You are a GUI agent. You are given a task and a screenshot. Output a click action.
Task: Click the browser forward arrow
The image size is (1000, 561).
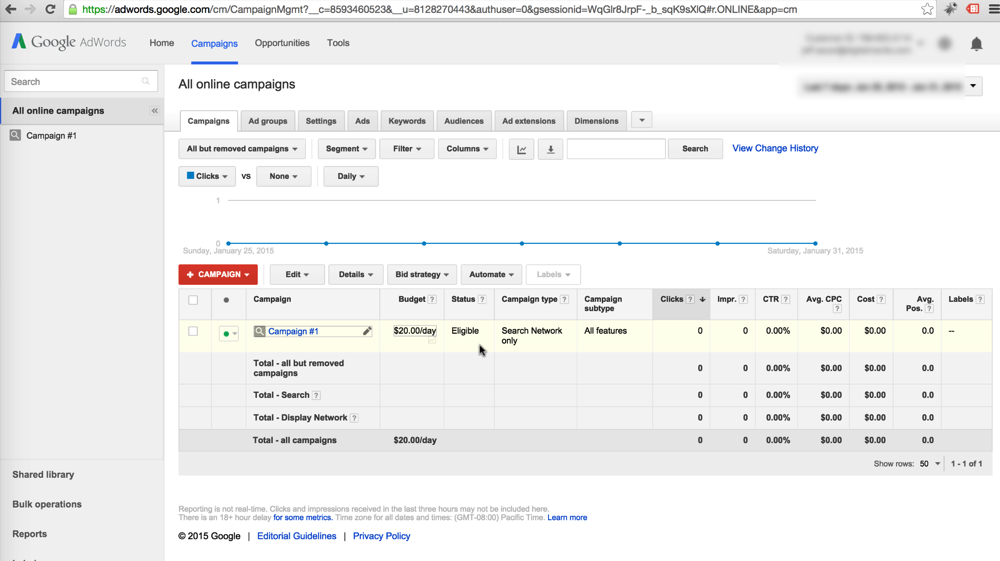pos(30,10)
